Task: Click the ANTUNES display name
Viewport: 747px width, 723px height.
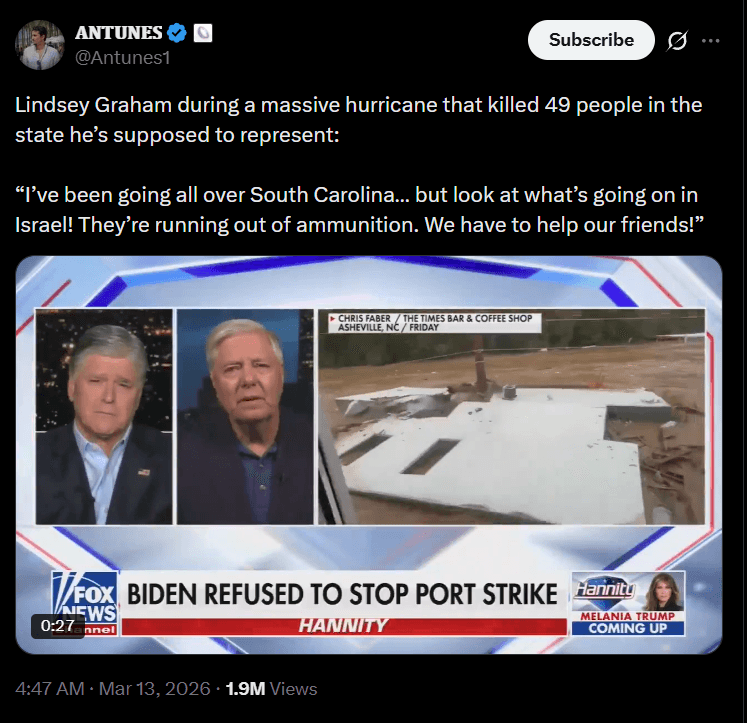Action: click(119, 33)
